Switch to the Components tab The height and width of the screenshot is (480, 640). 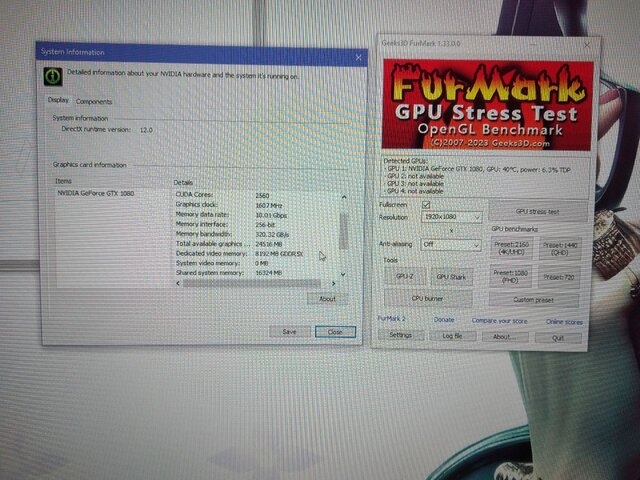tap(94, 101)
